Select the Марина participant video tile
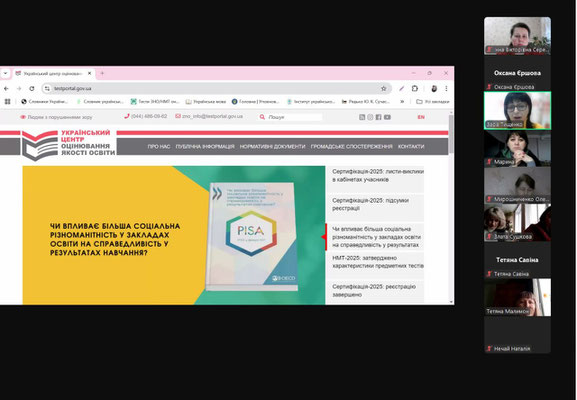The image size is (577, 400). point(517,148)
